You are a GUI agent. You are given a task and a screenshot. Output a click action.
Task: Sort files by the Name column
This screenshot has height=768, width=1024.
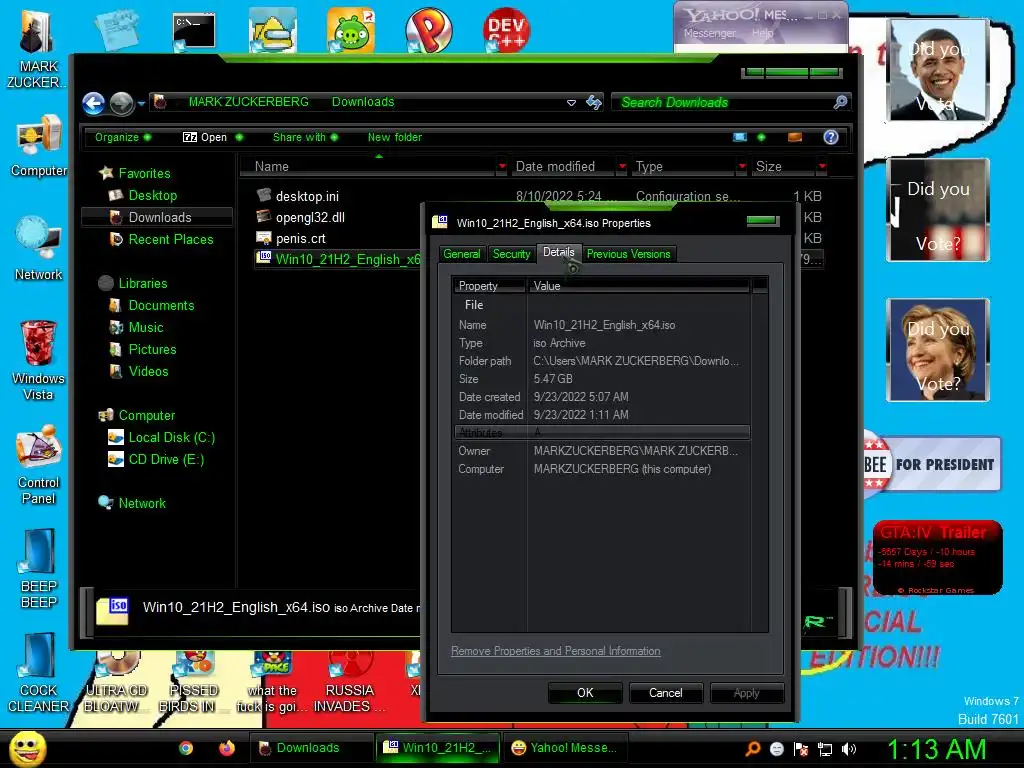[x=369, y=167]
